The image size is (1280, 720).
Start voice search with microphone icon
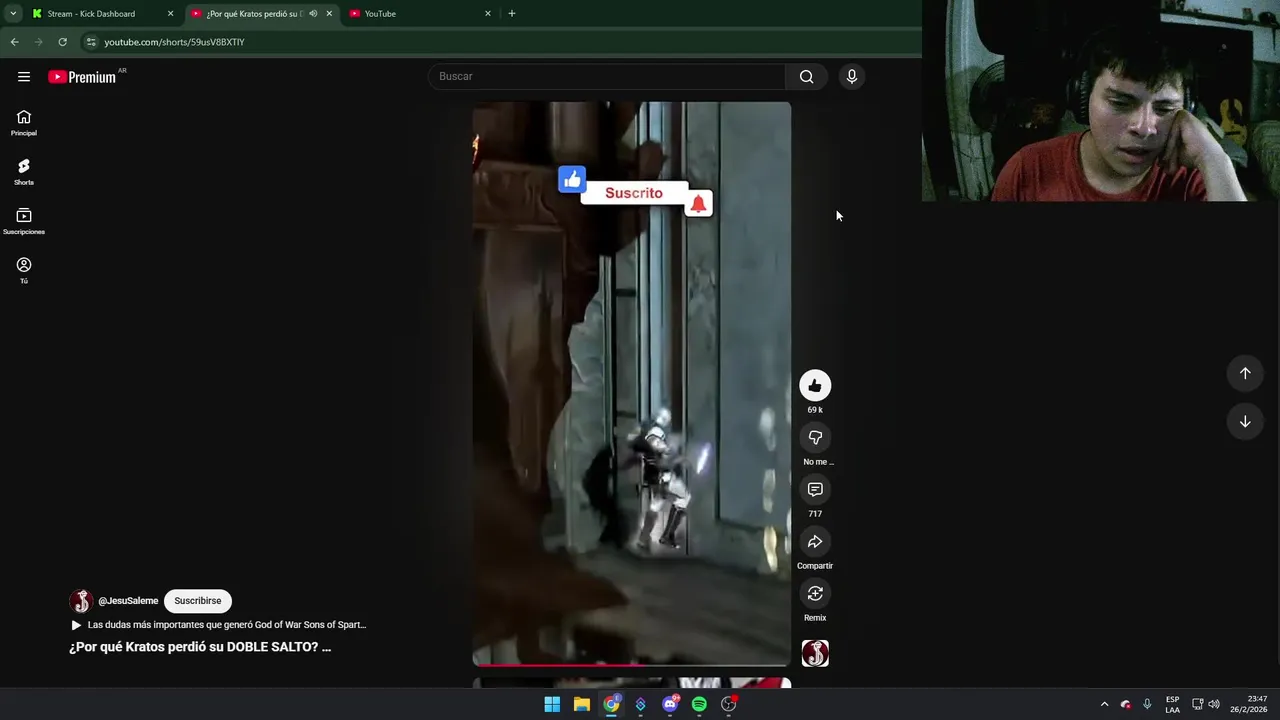tap(851, 77)
